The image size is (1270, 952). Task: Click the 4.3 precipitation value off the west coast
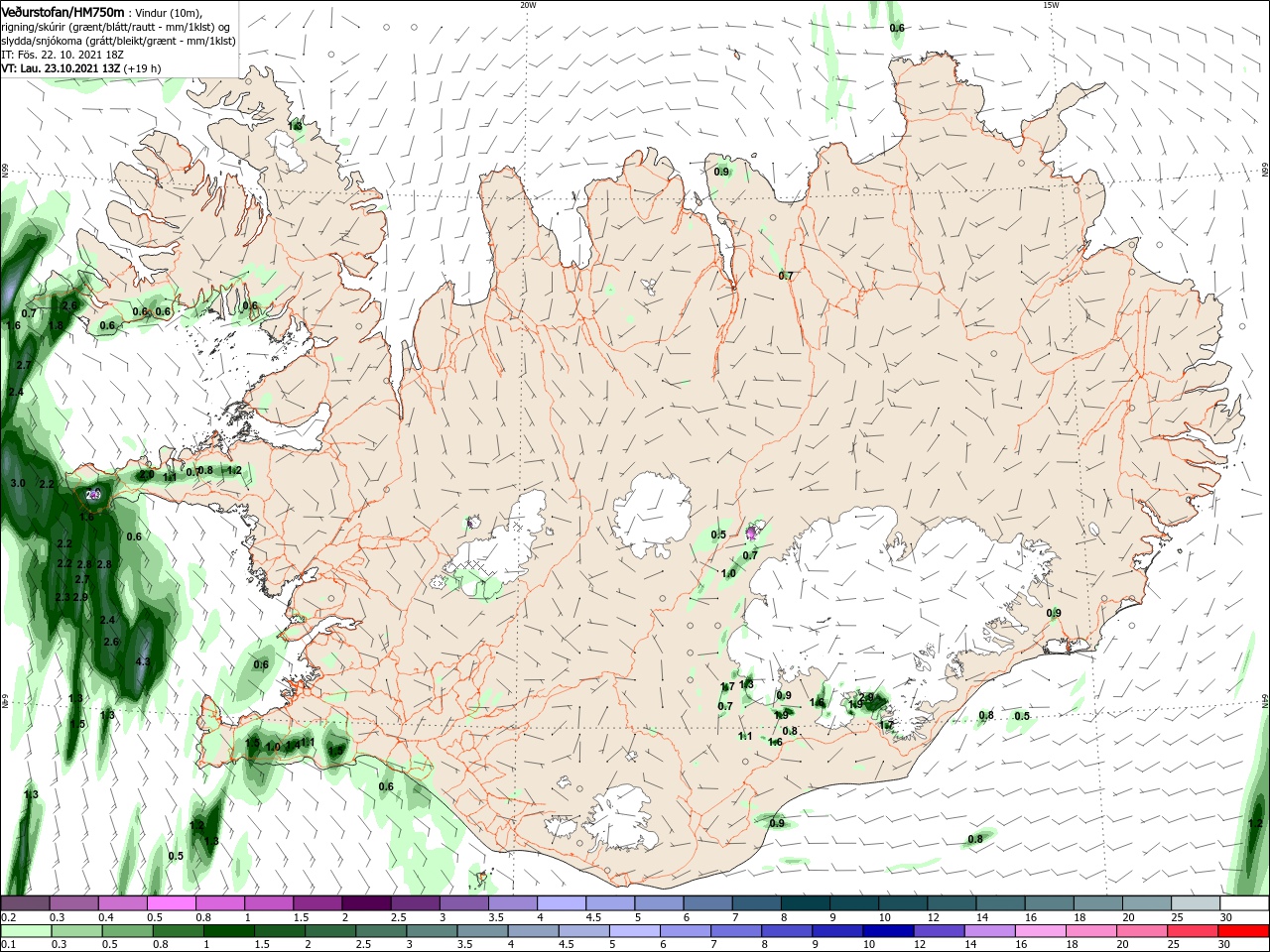click(x=142, y=661)
